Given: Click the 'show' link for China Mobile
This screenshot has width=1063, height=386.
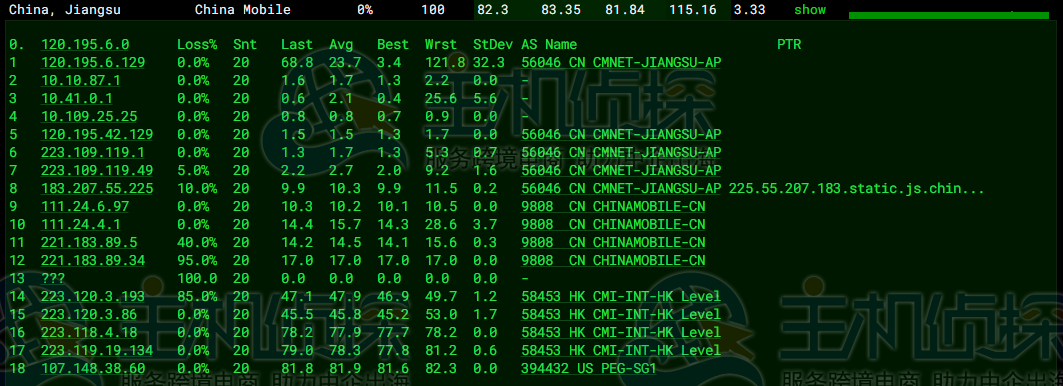Looking at the screenshot, I should click(809, 10).
